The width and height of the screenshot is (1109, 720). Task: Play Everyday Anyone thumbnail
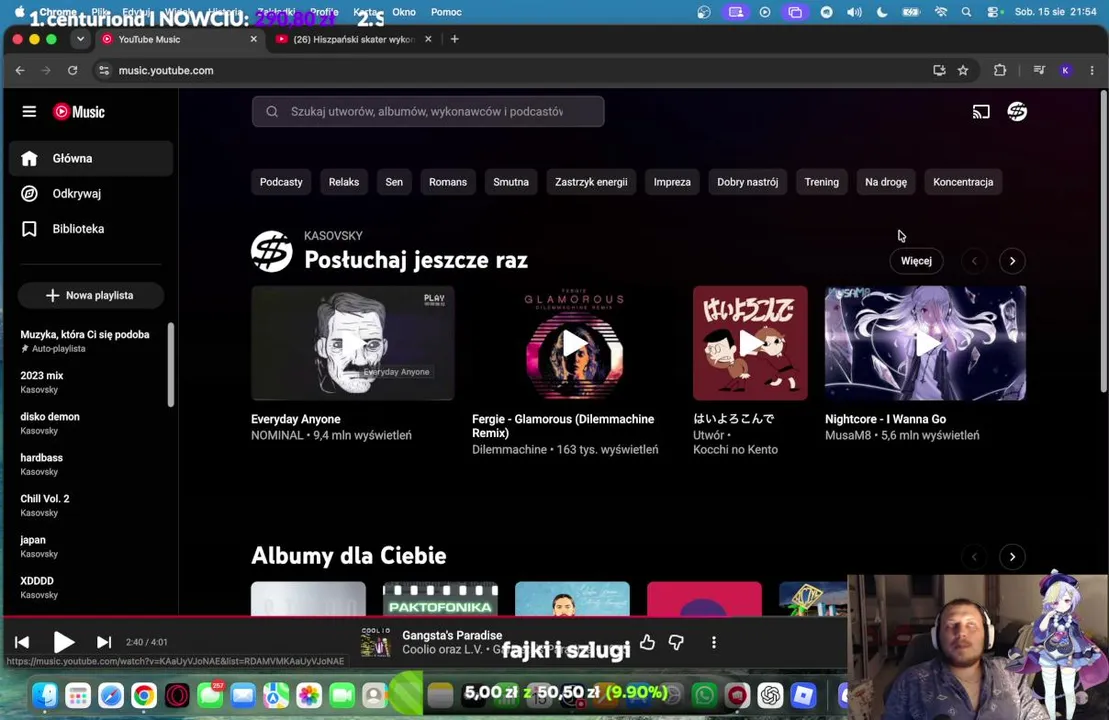click(x=352, y=344)
